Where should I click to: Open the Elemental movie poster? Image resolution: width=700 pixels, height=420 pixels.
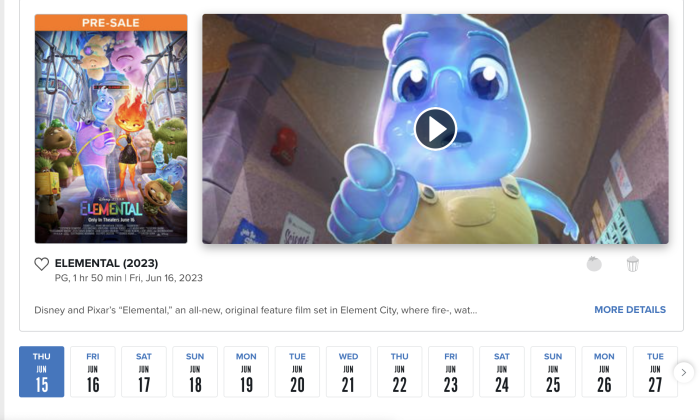[111, 129]
